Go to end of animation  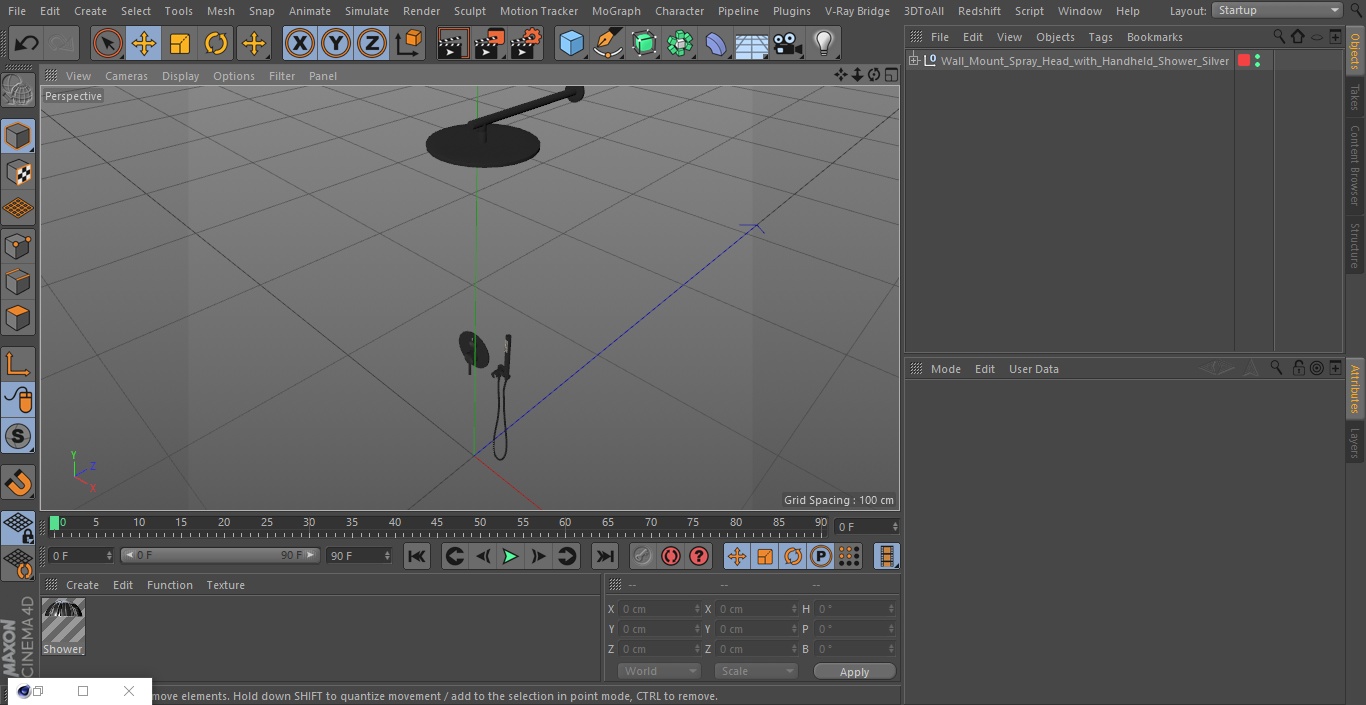pos(605,556)
